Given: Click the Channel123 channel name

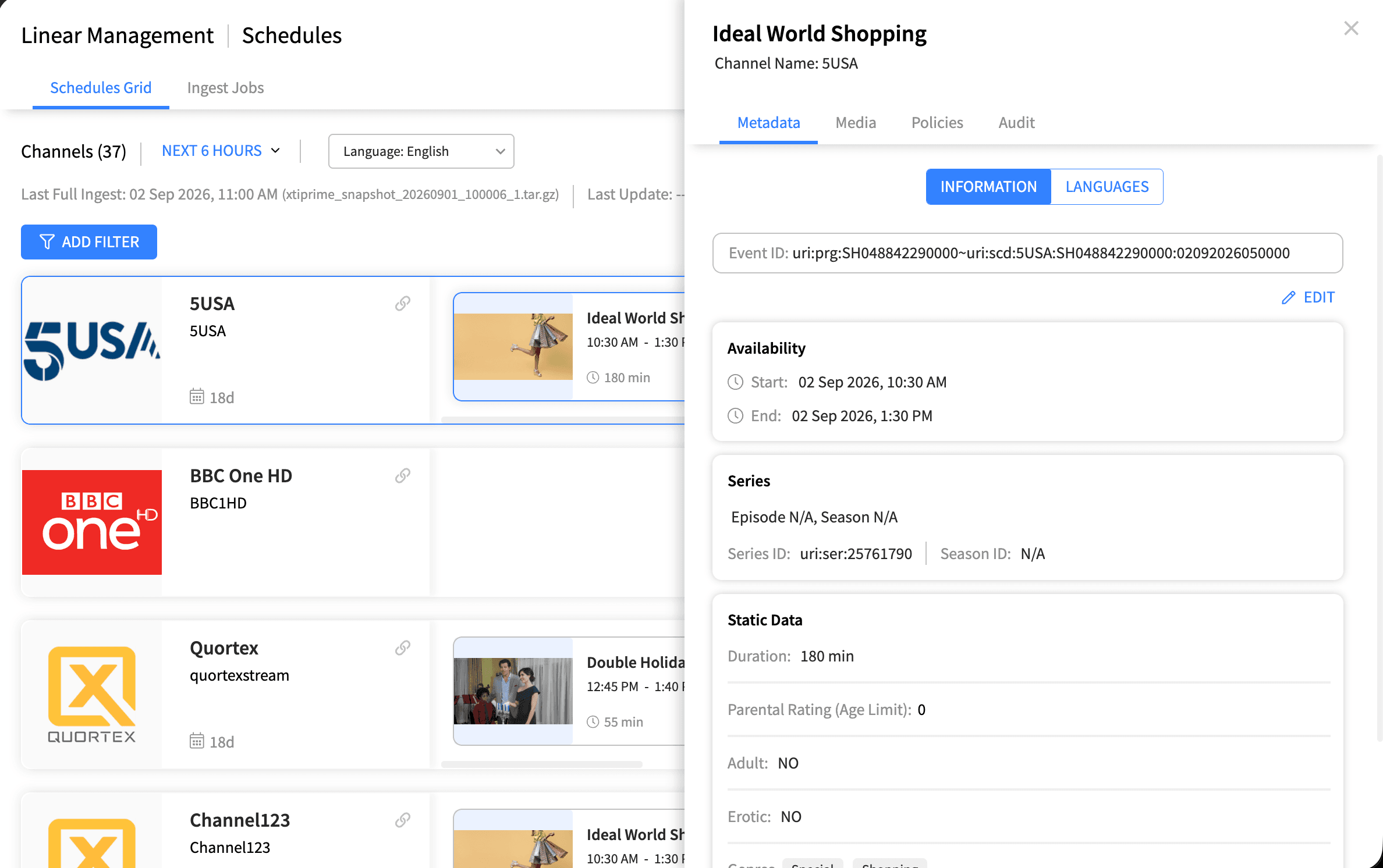Looking at the screenshot, I should coord(240,820).
